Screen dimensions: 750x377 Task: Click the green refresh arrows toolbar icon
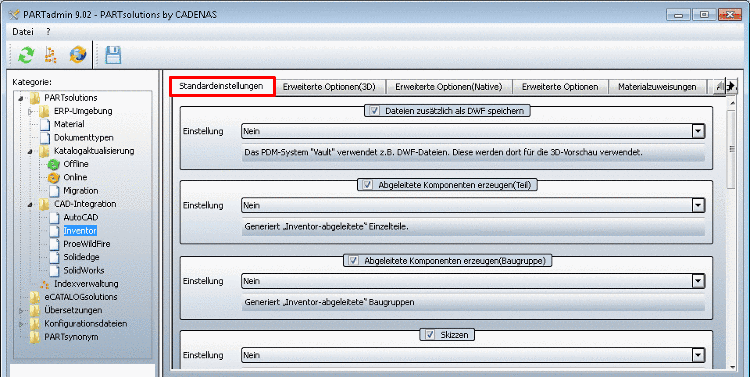coord(26,55)
